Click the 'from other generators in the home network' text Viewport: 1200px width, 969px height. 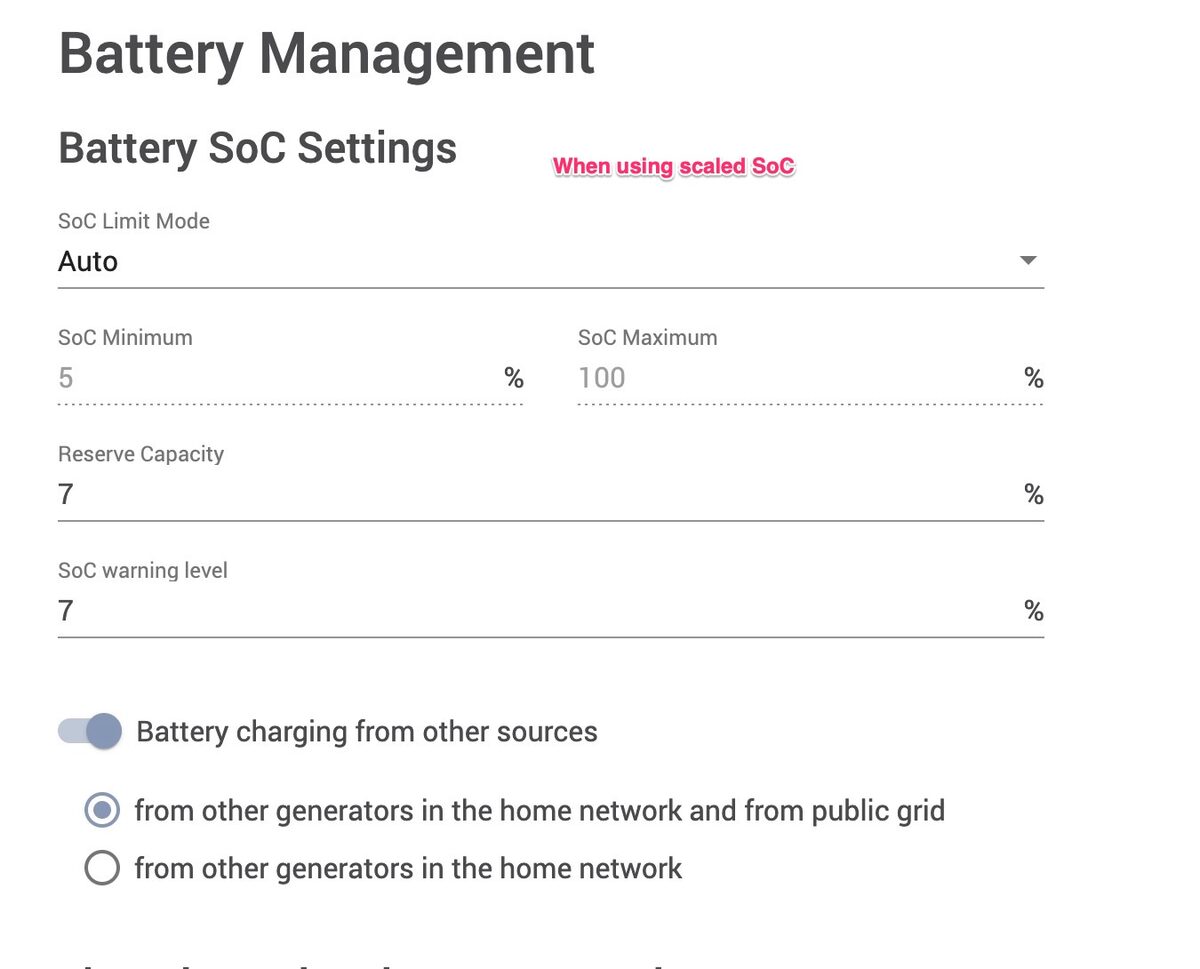[x=408, y=868]
